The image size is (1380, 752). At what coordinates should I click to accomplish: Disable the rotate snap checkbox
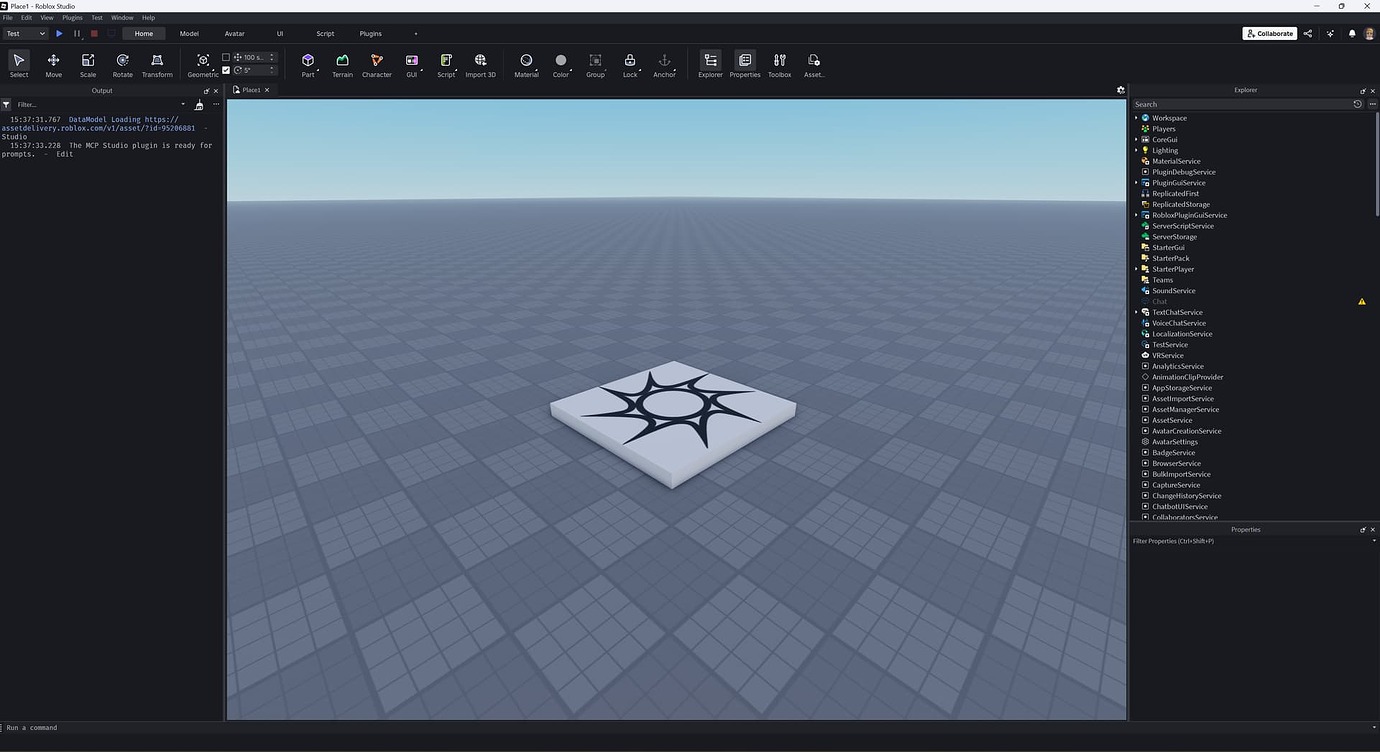click(x=226, y=70)
